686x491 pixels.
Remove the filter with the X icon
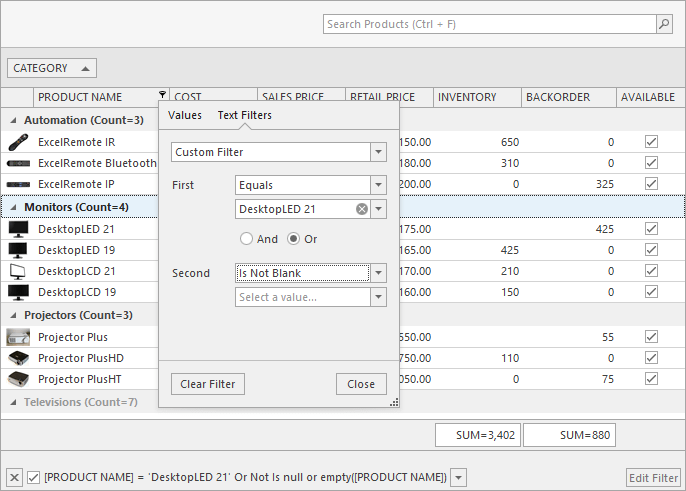14,478
